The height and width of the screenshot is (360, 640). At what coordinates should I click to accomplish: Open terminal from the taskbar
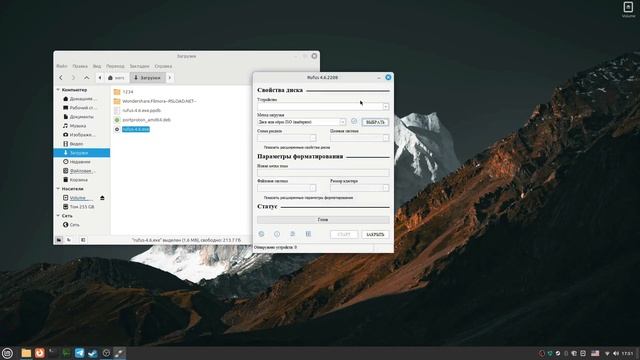pyautogui.click(x=53, y=353)
